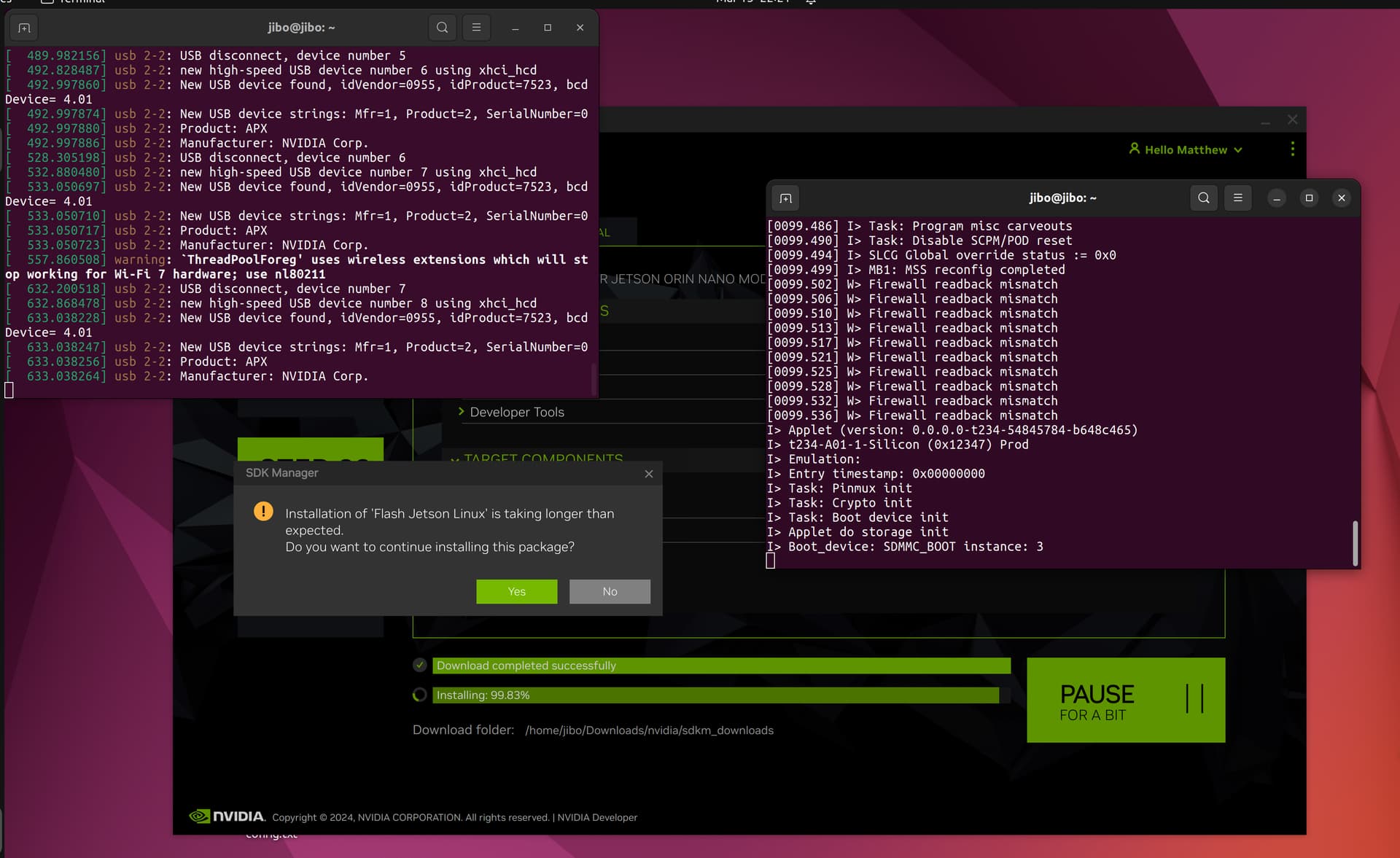Click the 'Applet do storage init' line
This screenshot has height=858, width=1400.
click(x=857, y=532)
